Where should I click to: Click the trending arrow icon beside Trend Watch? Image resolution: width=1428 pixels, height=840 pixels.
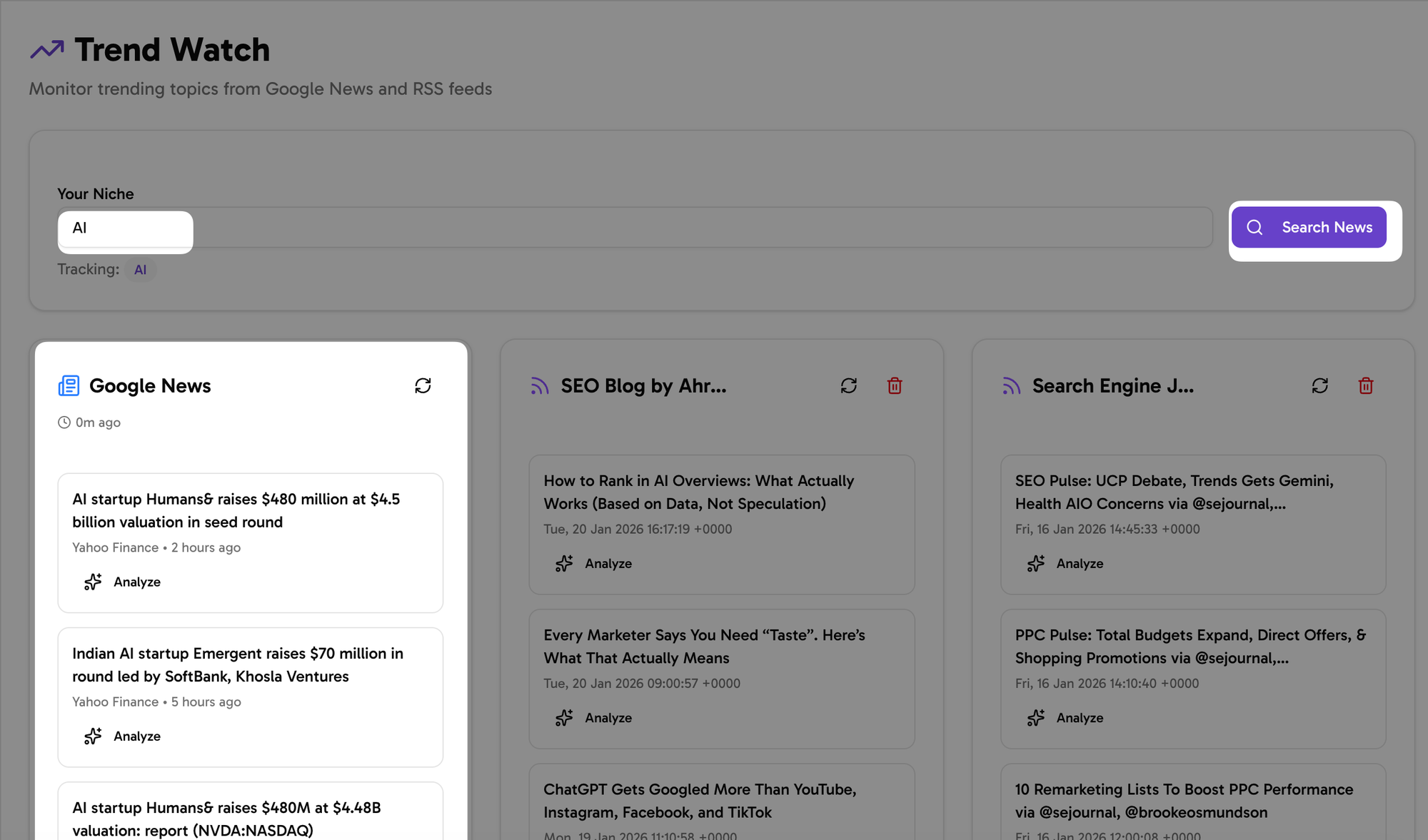pos(47,49)
